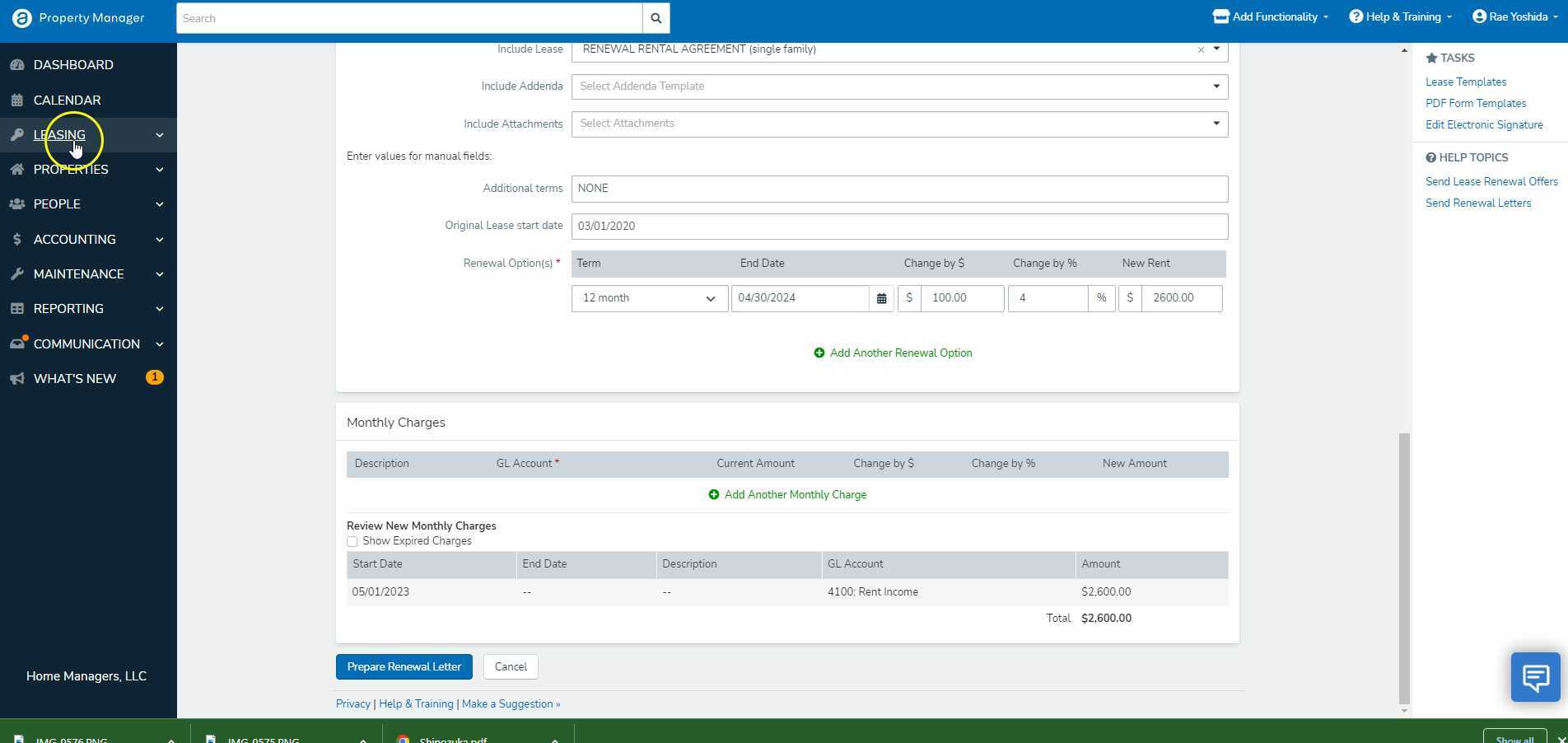Click the Accounting dollar icon
Image resolution: width=1568 pixels, height=743 pixels.
coord(16,239)
